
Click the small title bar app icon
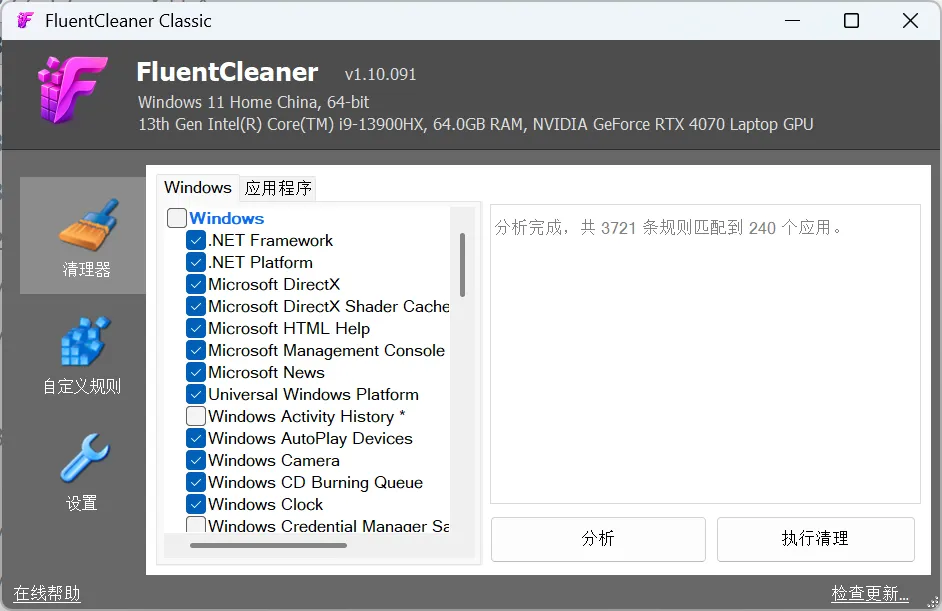tap(25, 20)
